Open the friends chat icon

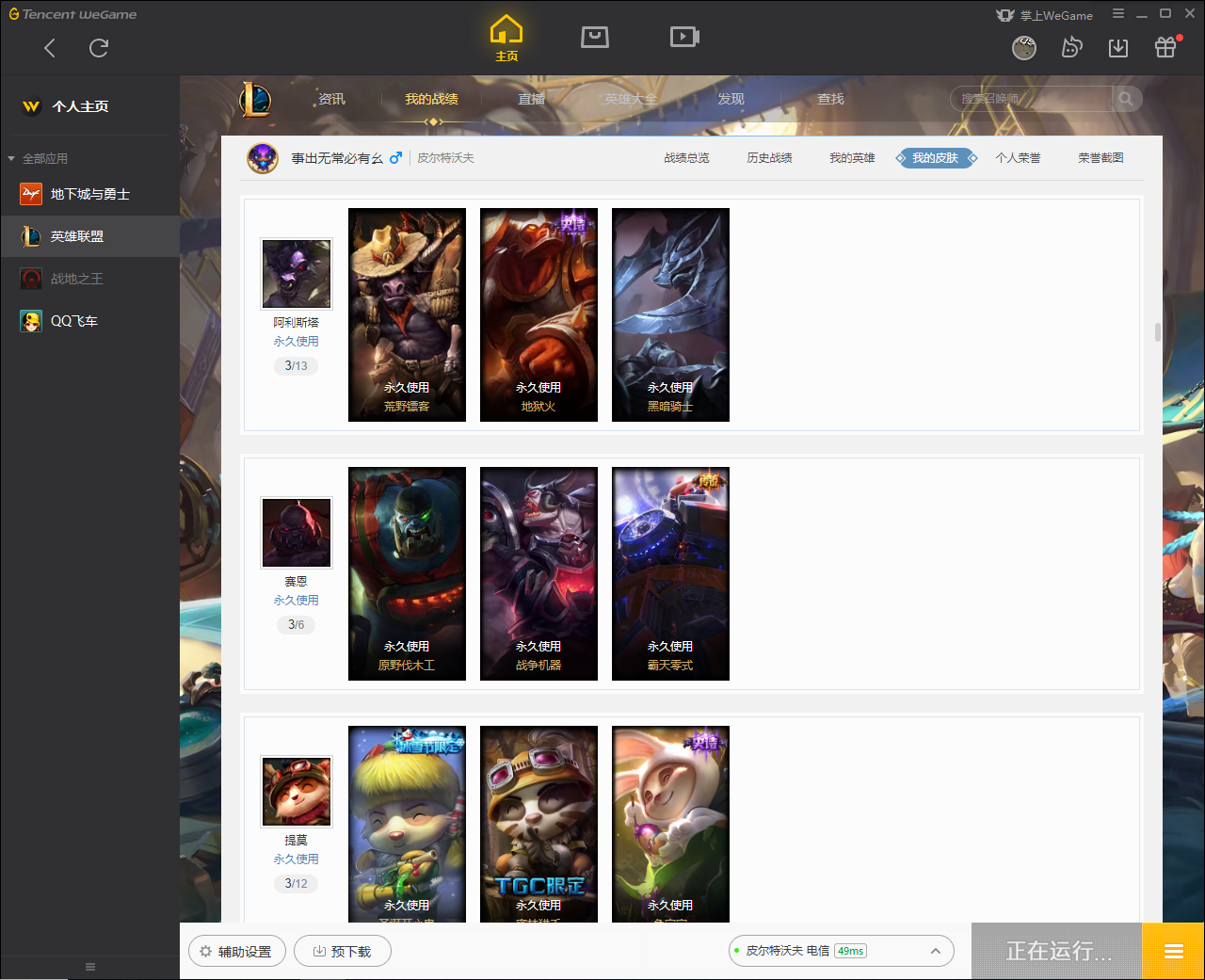pyautogui.click(x=1071, y=47)
